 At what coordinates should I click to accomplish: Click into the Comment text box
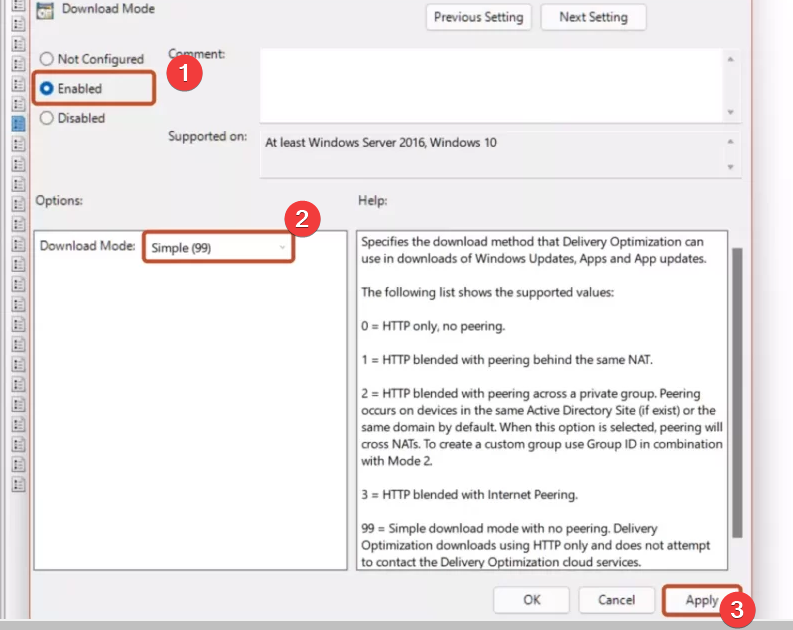[x=491, y=85]
